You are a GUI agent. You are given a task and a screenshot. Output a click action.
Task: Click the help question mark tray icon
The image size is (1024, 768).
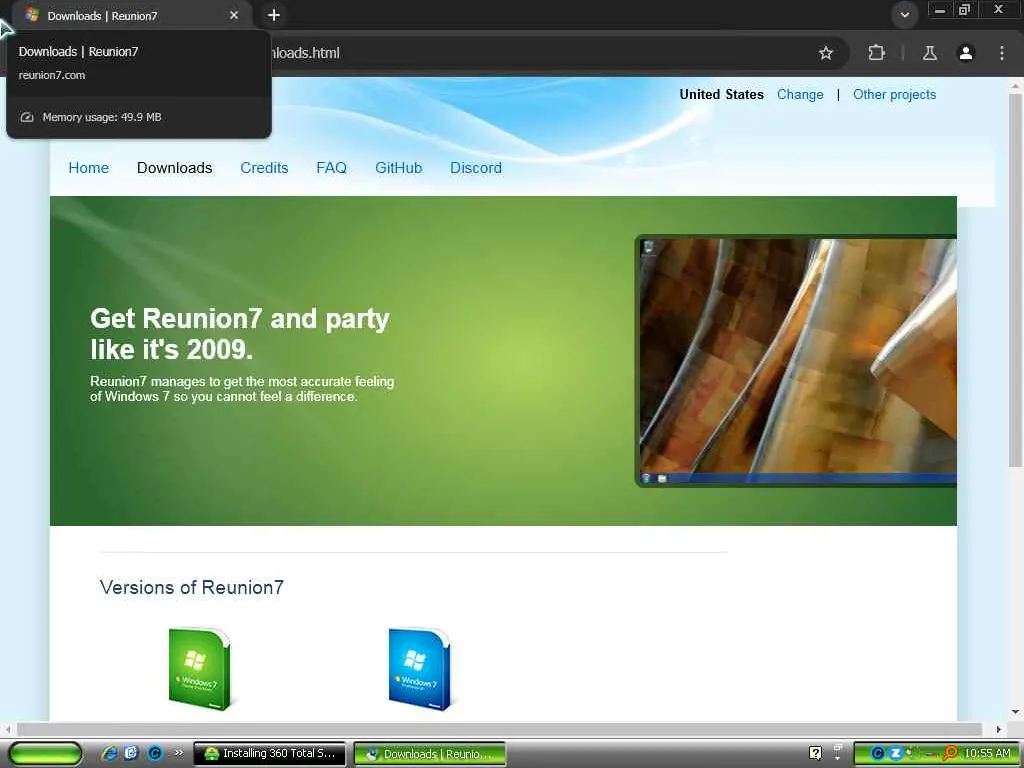coord(815,753)
